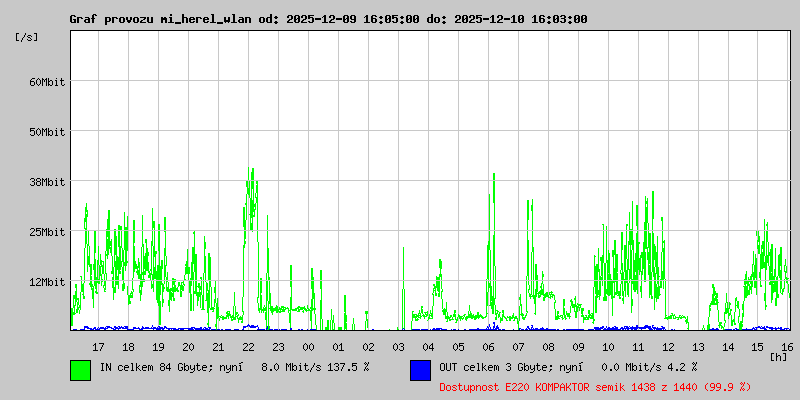
Task: Click the 60Mbit label on y-axis
Action: (46, 82)
